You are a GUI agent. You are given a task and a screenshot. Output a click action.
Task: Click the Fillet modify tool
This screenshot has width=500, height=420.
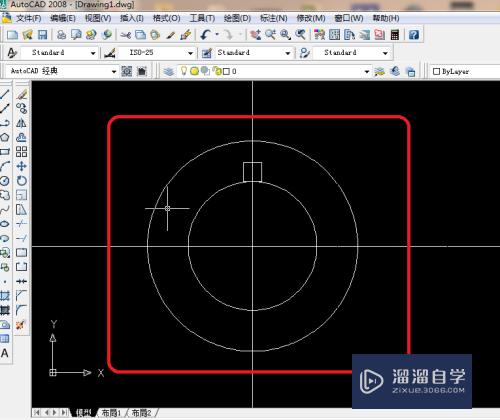22,310
